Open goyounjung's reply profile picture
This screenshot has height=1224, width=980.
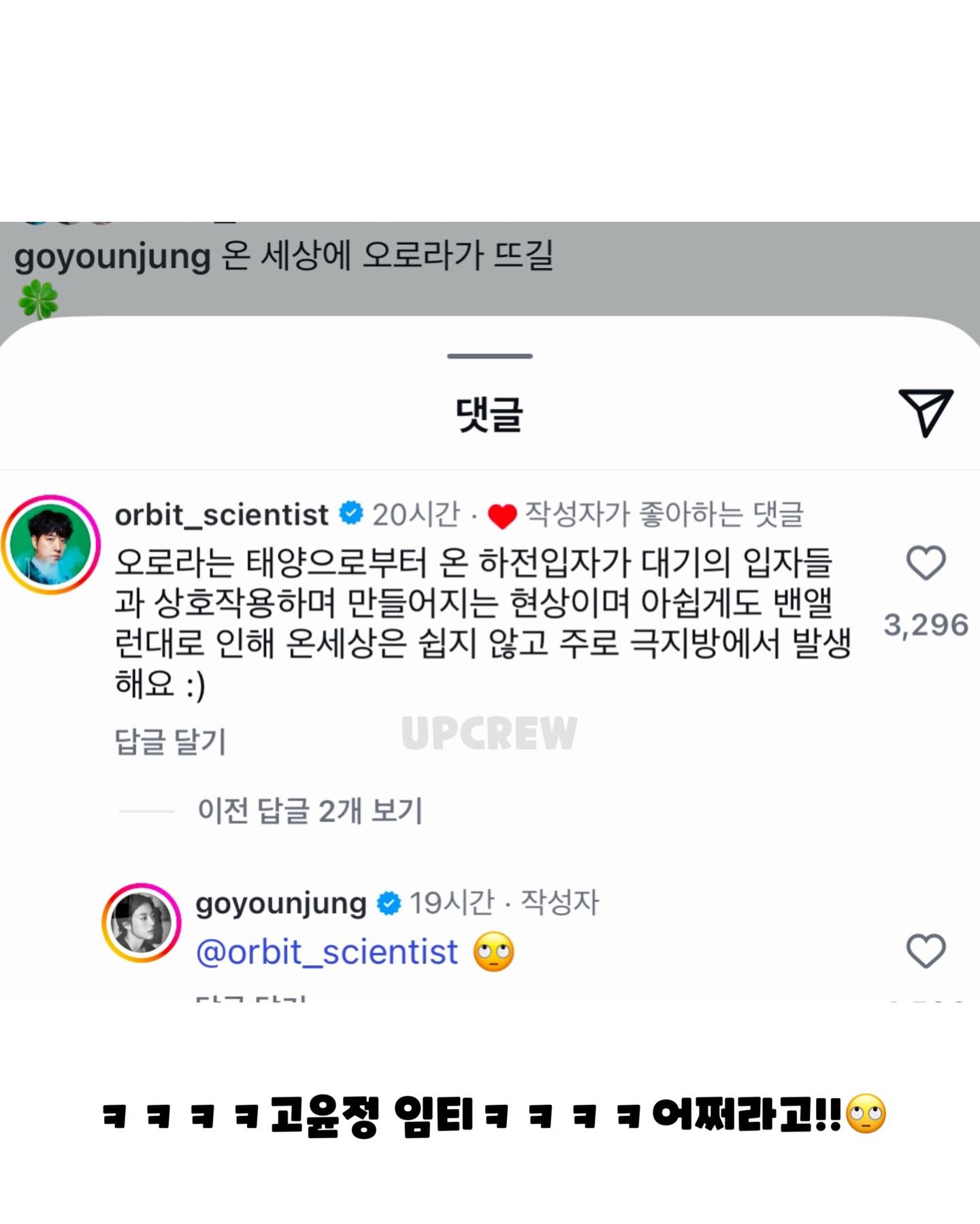coord(142,923)
